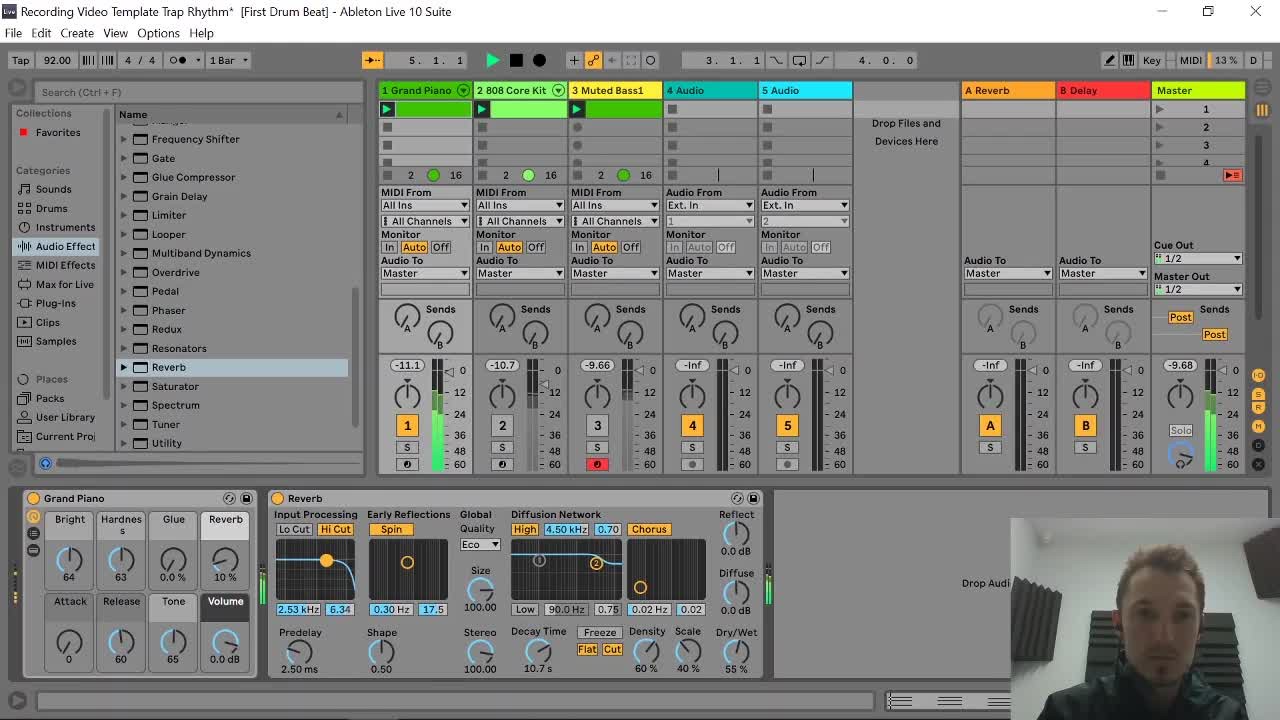This screenshot has height=720, width=1280.
Task: Toggle 808 Core Kit track activator 2
Action: point(502,426)
